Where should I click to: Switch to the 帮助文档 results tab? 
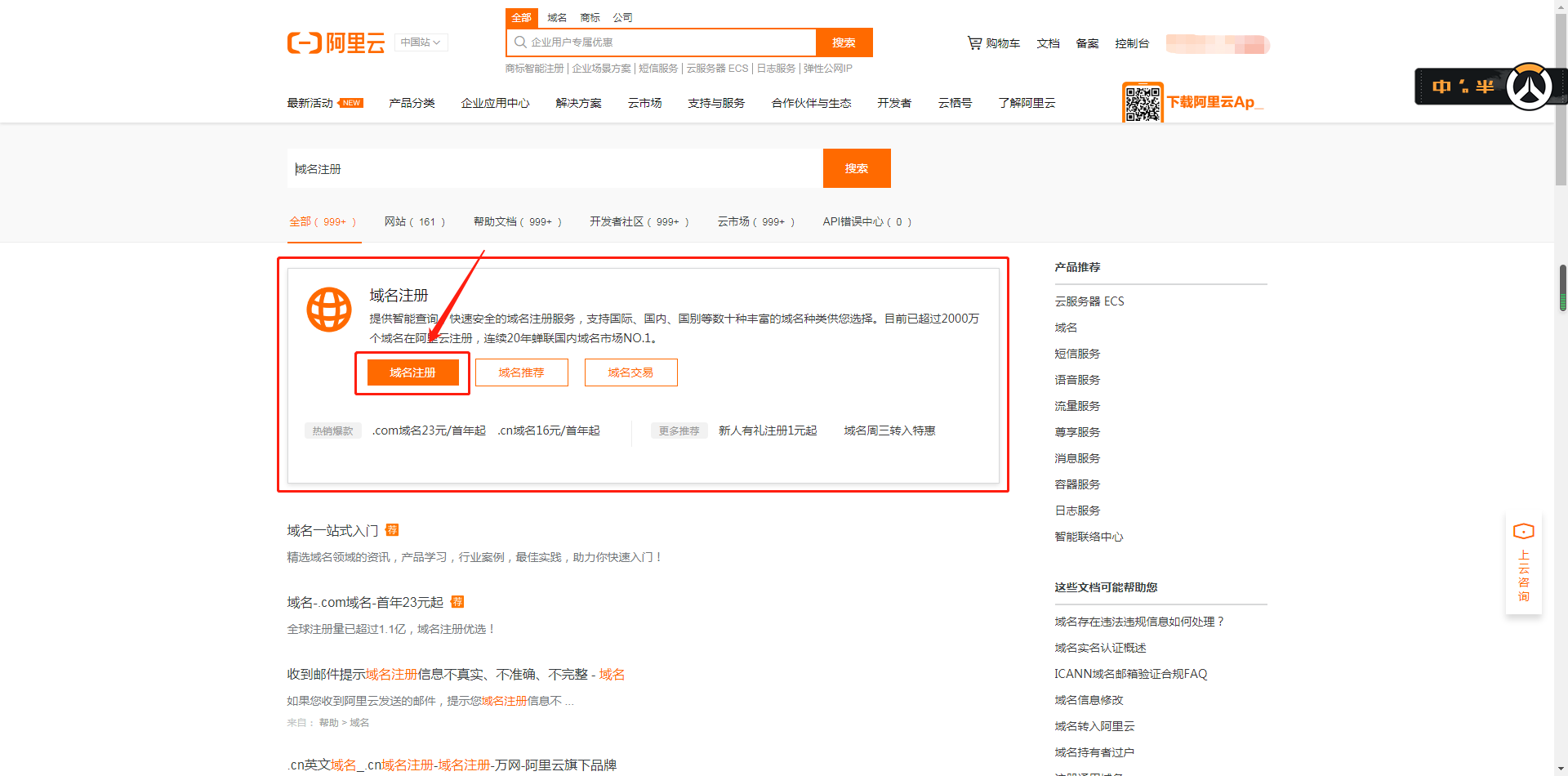(x=518, y=221)
